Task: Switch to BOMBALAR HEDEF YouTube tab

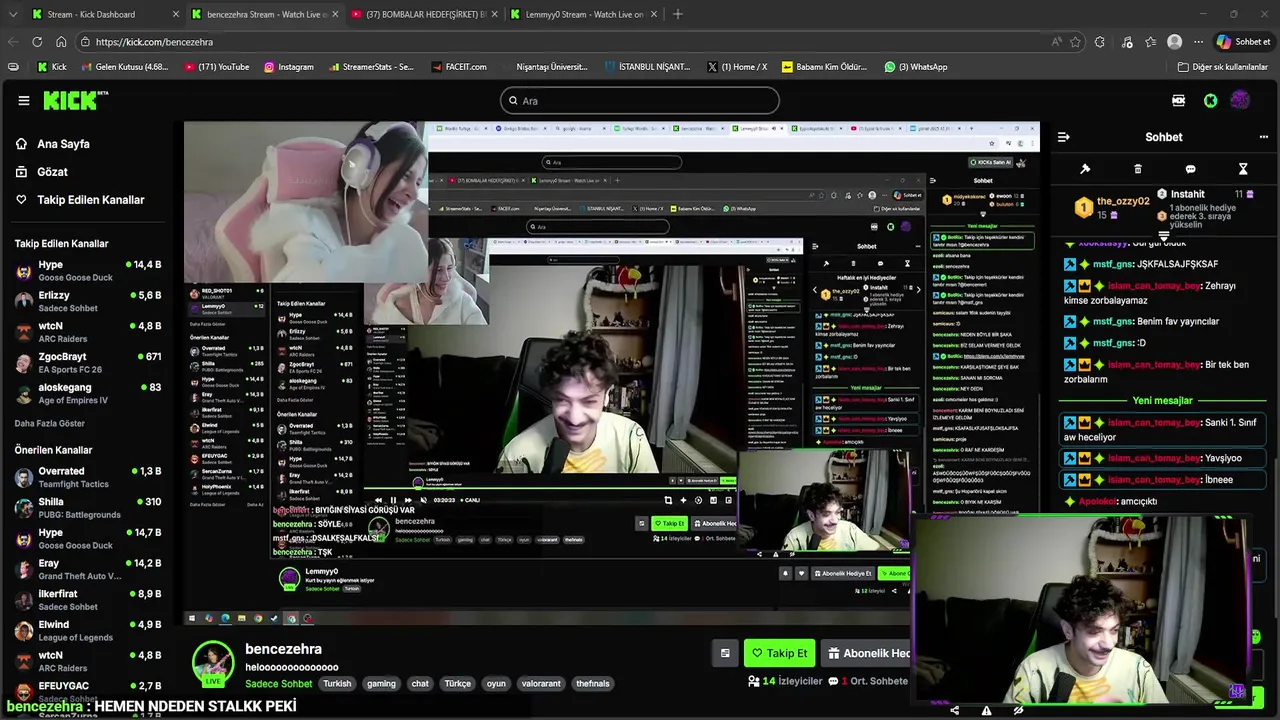Action: [425, 14]
